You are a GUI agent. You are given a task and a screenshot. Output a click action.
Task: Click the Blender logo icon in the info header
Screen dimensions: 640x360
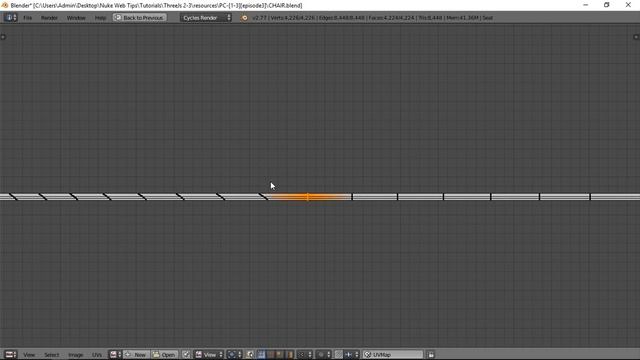tap(244, 18)
